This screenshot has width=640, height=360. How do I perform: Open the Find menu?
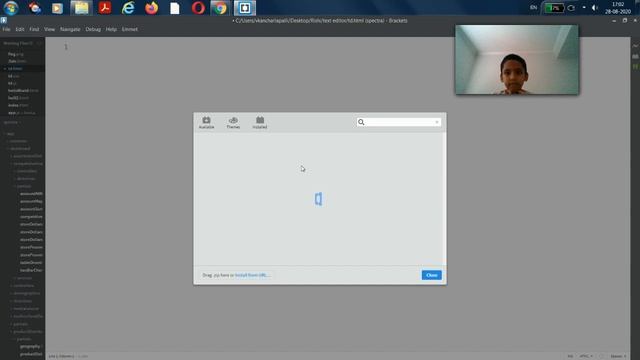tap(34, 29)
